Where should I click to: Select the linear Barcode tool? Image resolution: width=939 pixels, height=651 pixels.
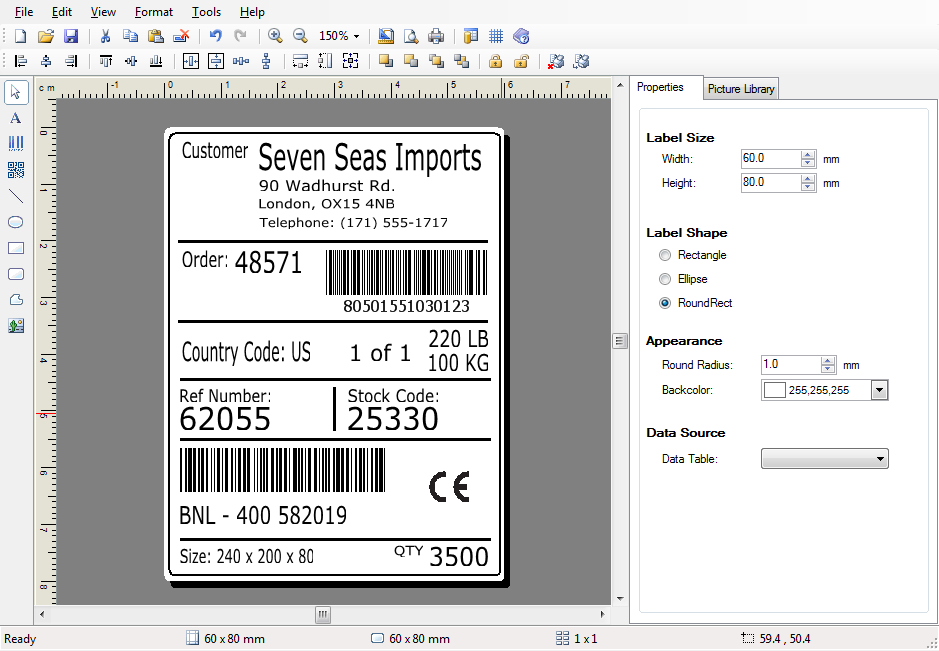[15, 144]
